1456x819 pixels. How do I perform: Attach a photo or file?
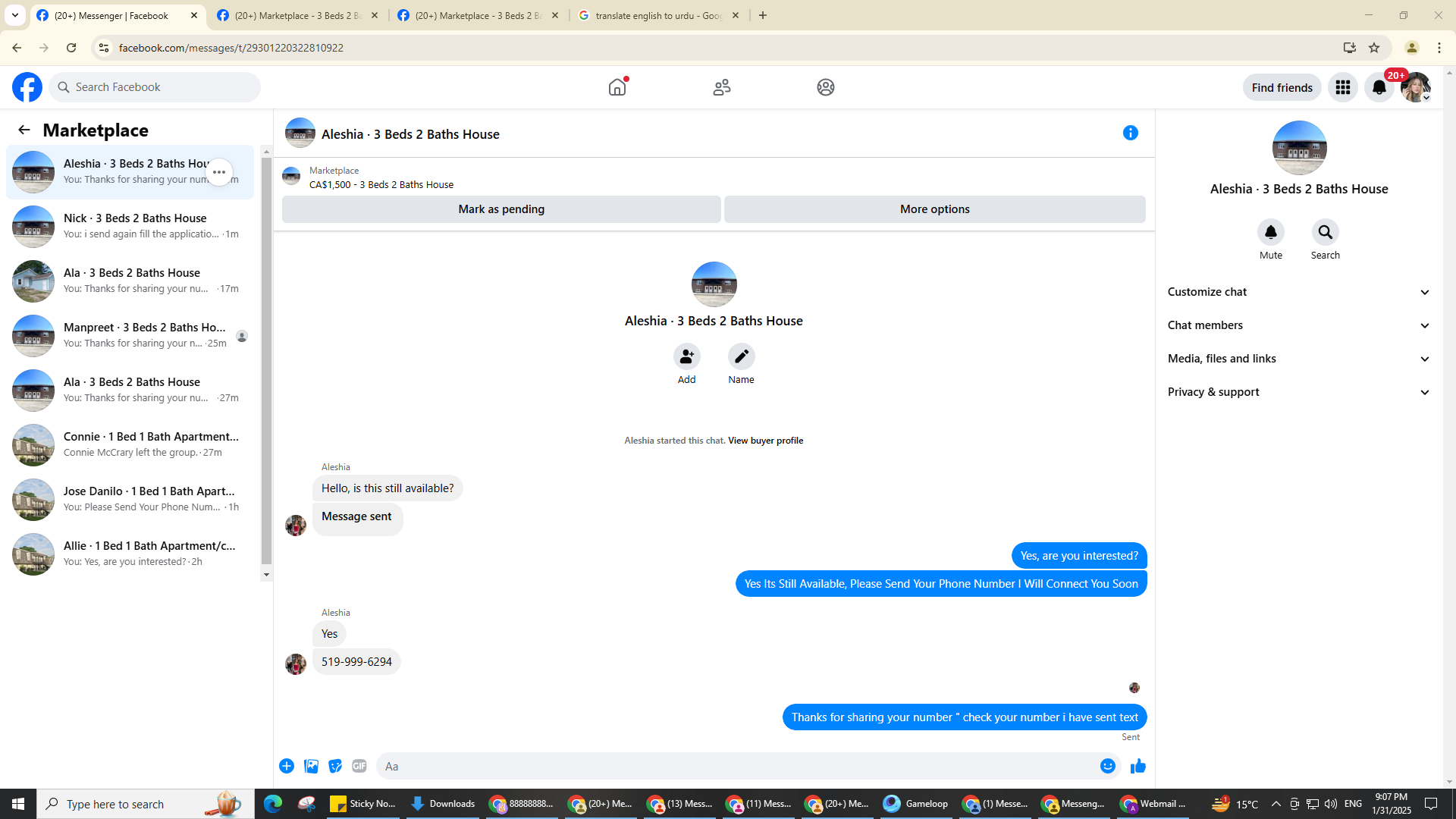tap(311, 766)
